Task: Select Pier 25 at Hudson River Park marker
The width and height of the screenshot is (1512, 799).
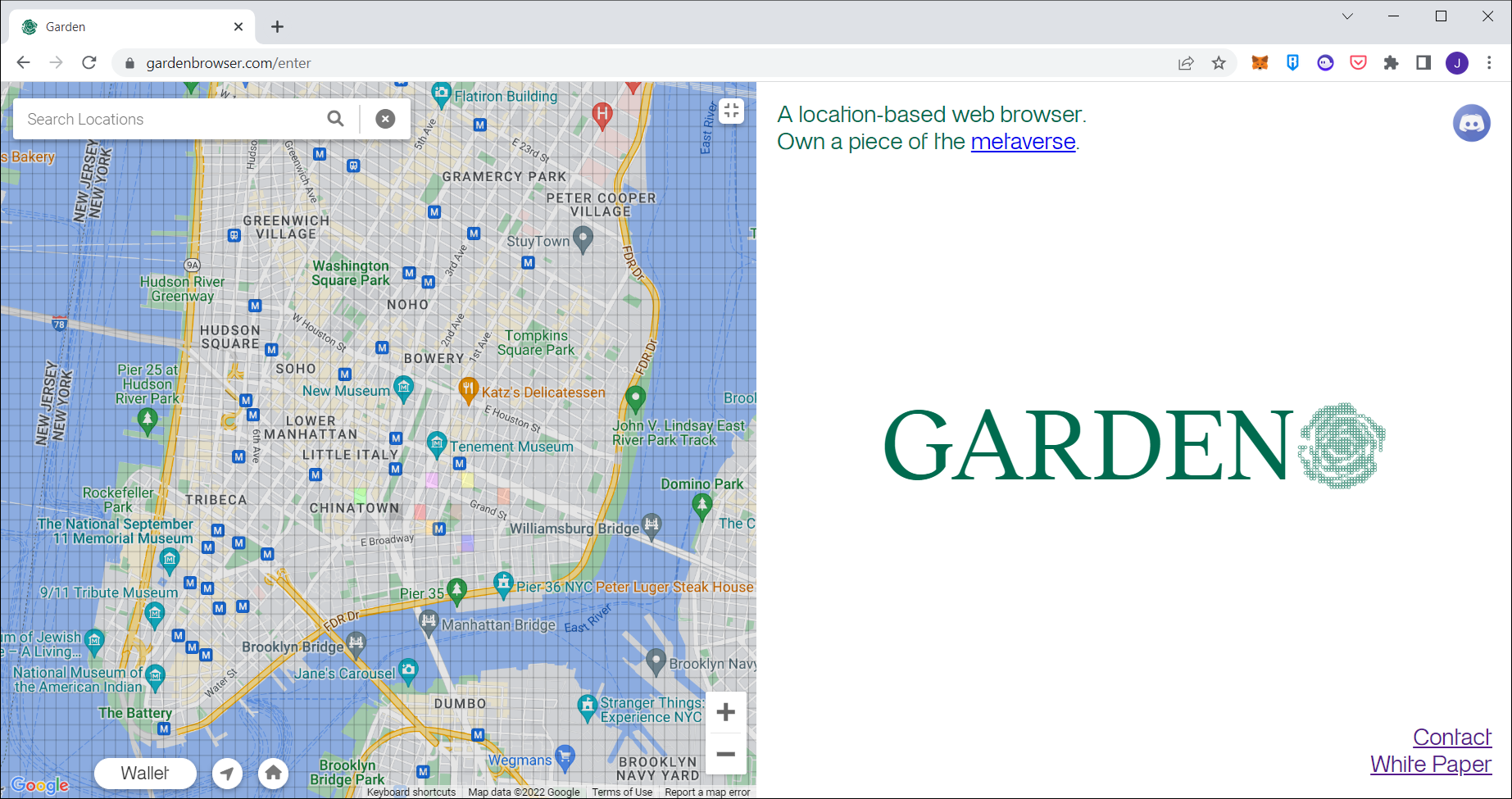Action: point(148,422)
